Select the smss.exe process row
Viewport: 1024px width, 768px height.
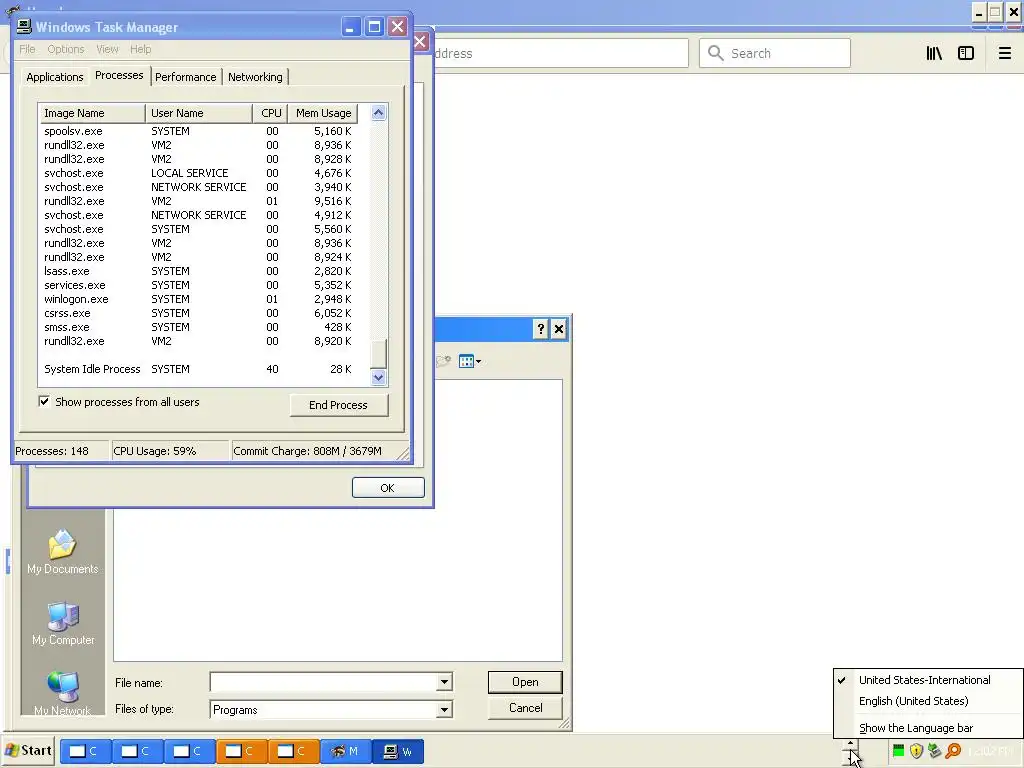point(199,327)
